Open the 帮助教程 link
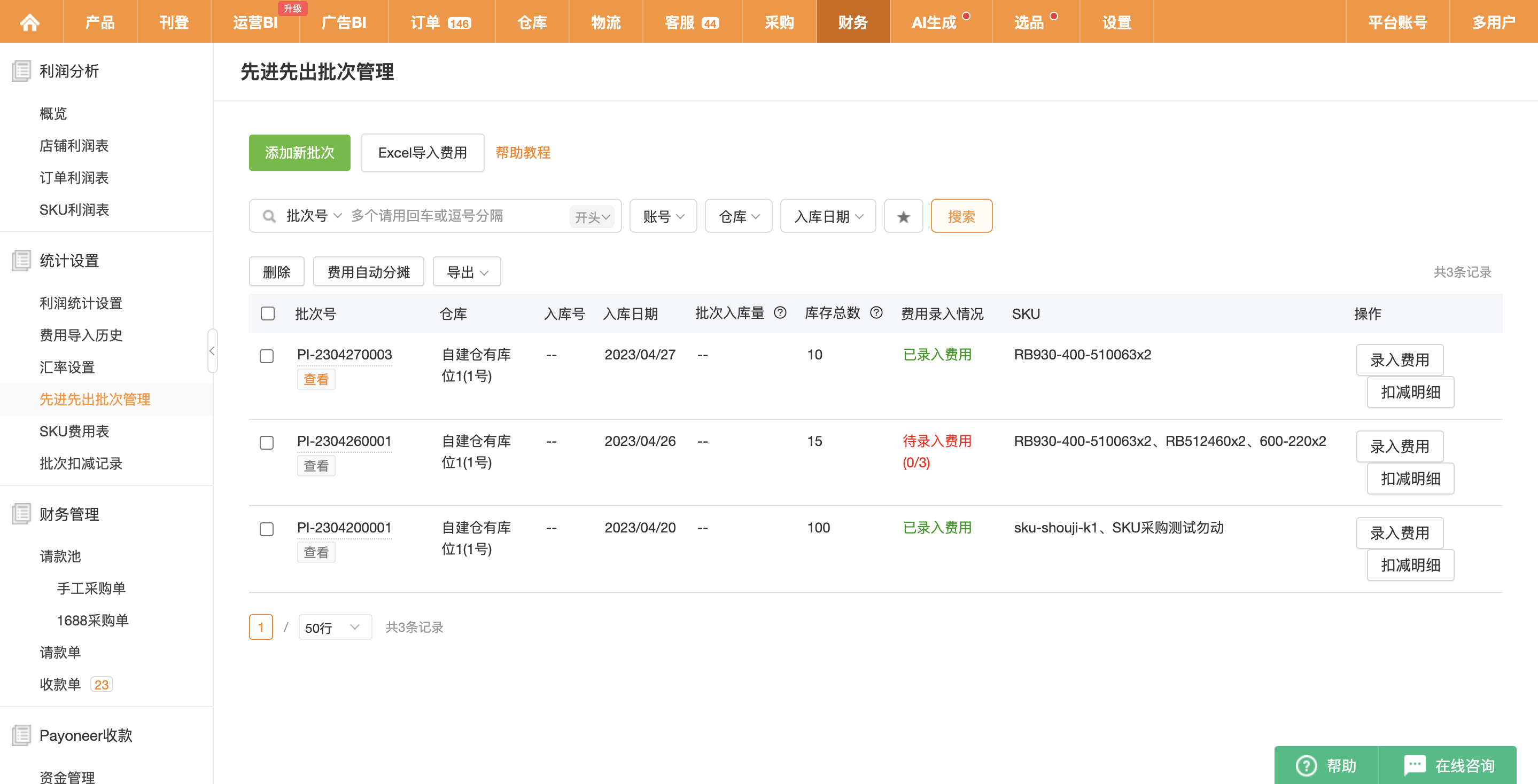1538x784 pixels. (523, 153)
